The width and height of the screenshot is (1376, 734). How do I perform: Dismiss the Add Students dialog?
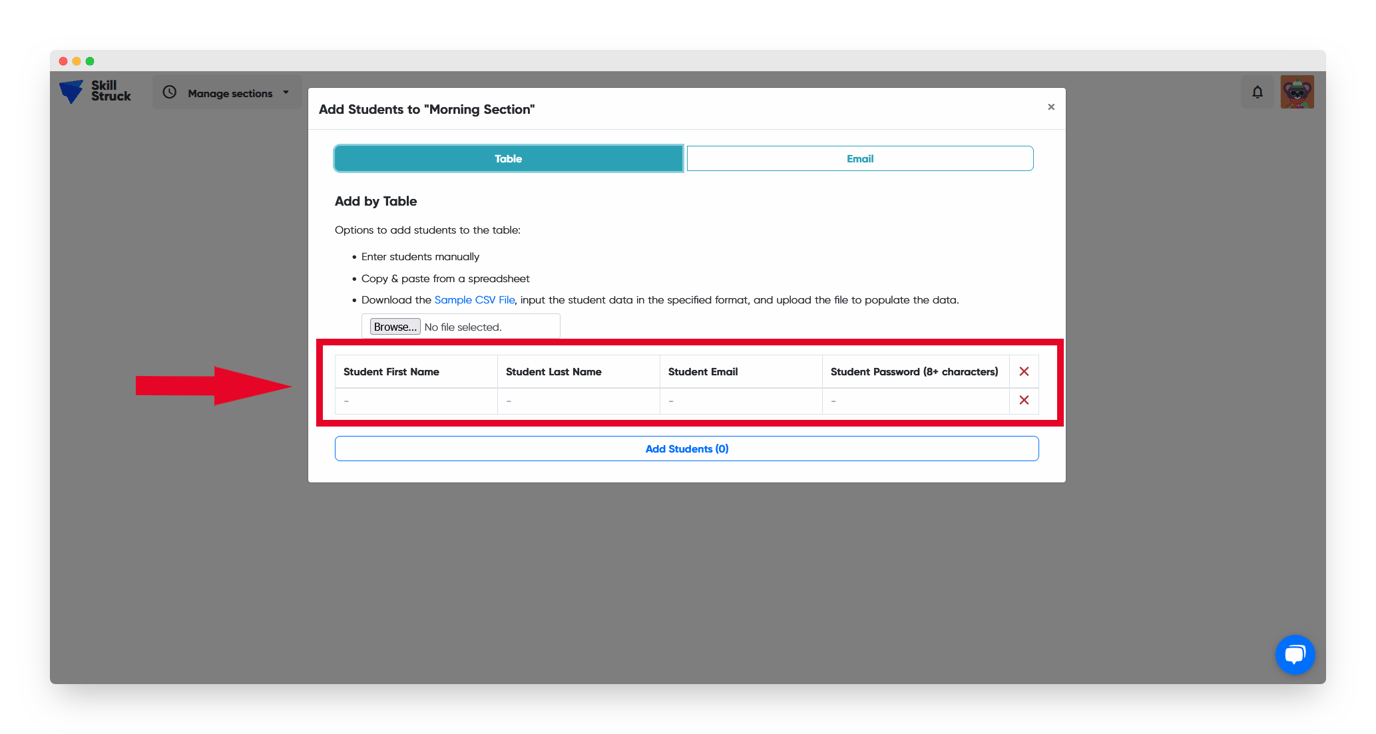click(1051, 106)
